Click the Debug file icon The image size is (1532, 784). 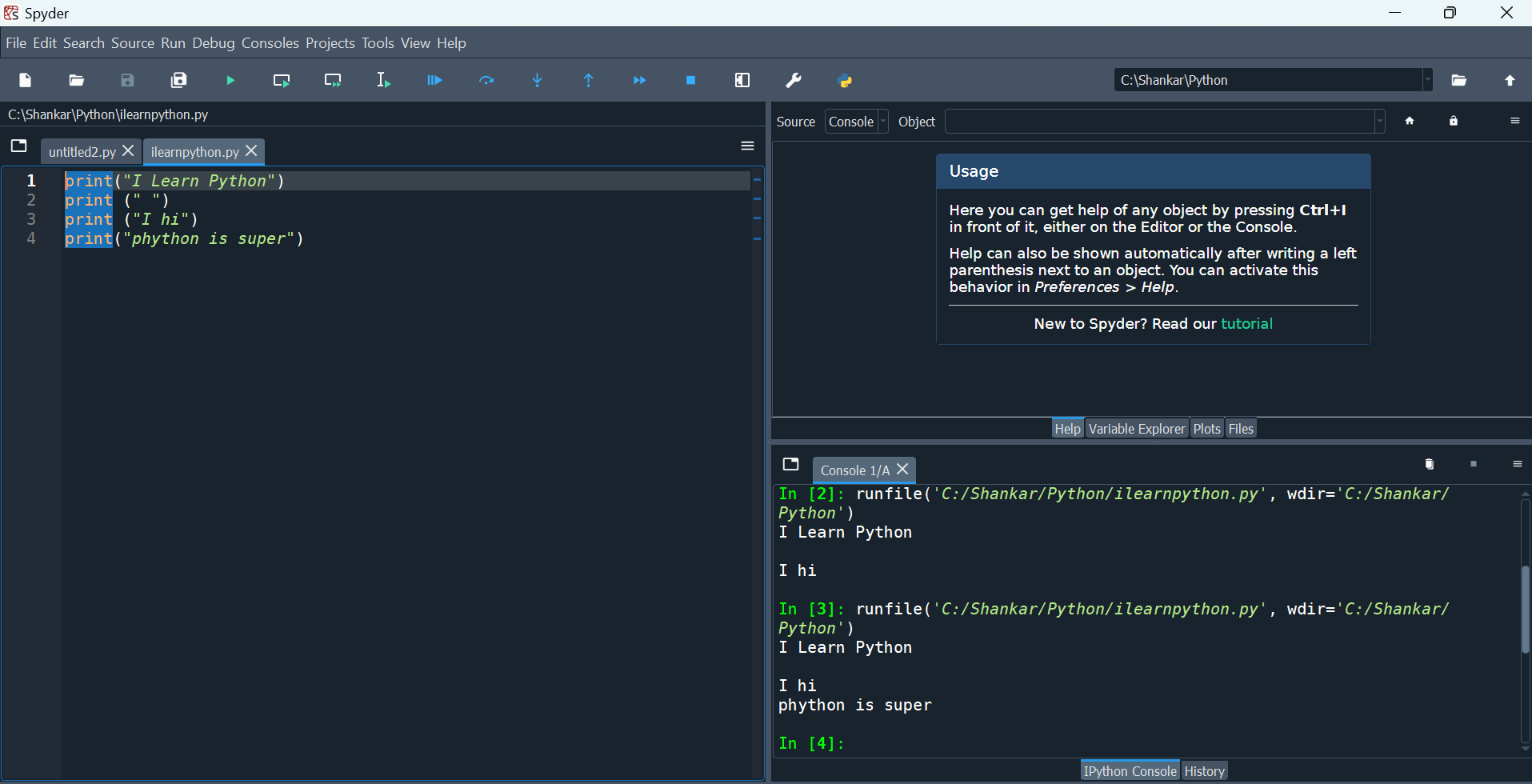(x=434, y=81)
